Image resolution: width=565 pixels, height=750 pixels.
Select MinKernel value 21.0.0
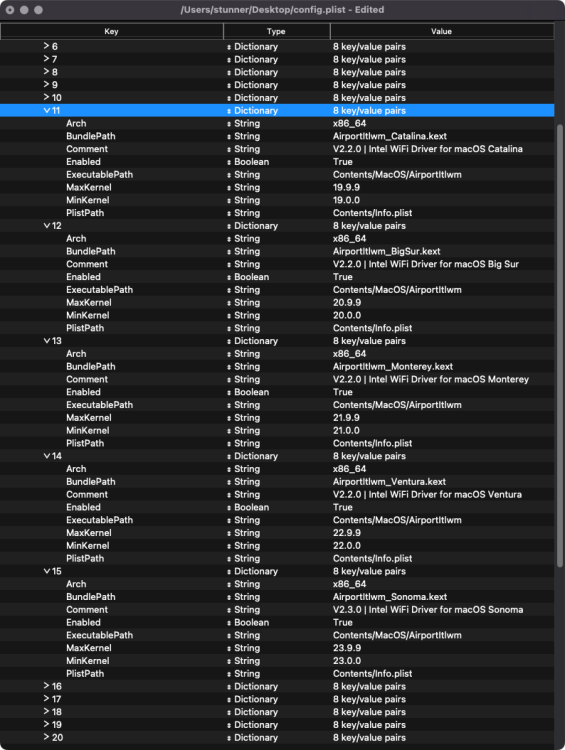click(x=346, y=430)
